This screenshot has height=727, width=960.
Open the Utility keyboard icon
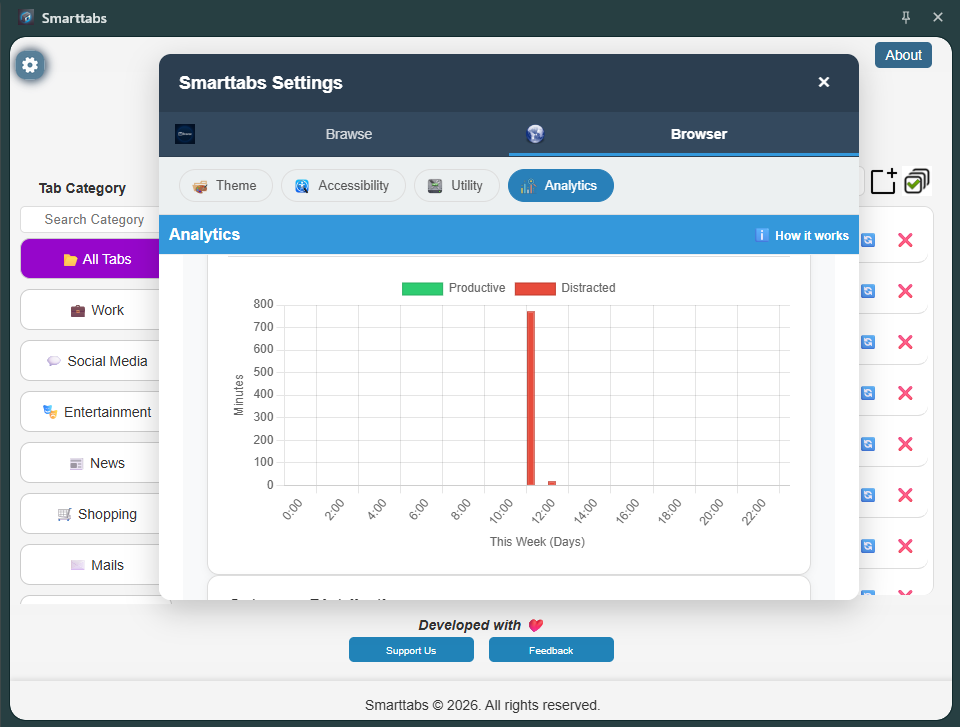[433, 185]
